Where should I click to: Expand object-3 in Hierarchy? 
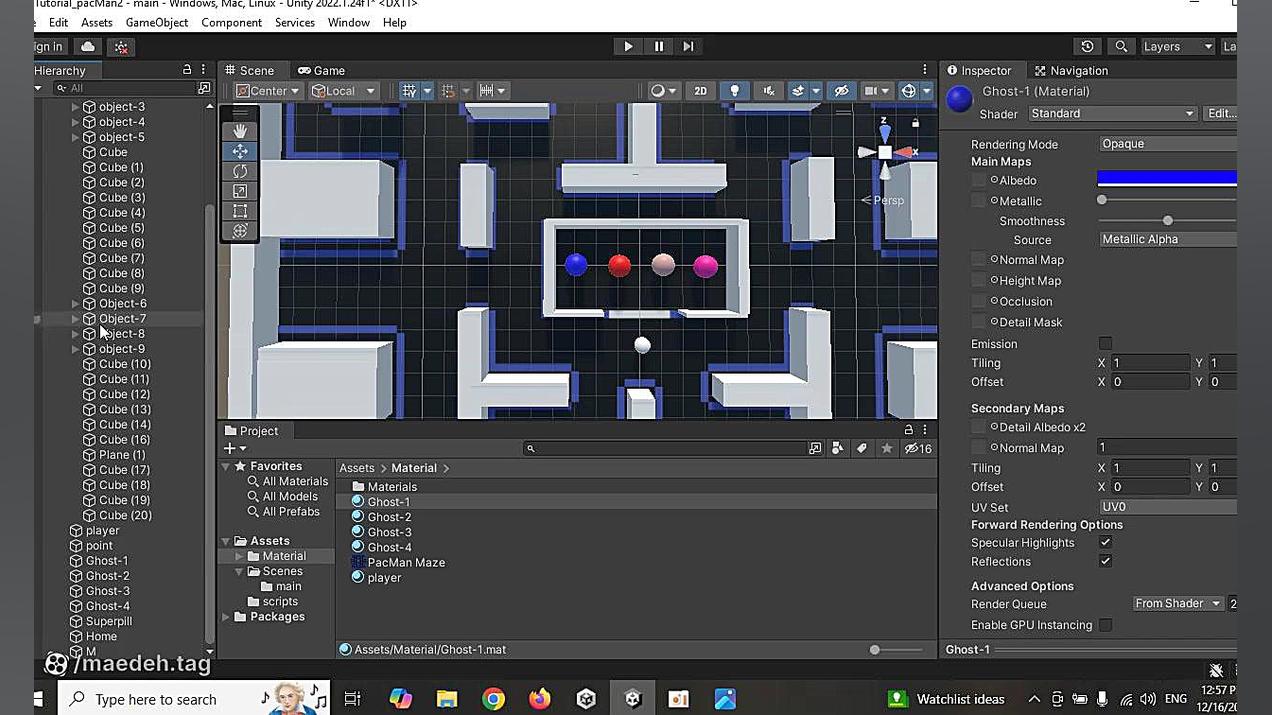point(75,107)
